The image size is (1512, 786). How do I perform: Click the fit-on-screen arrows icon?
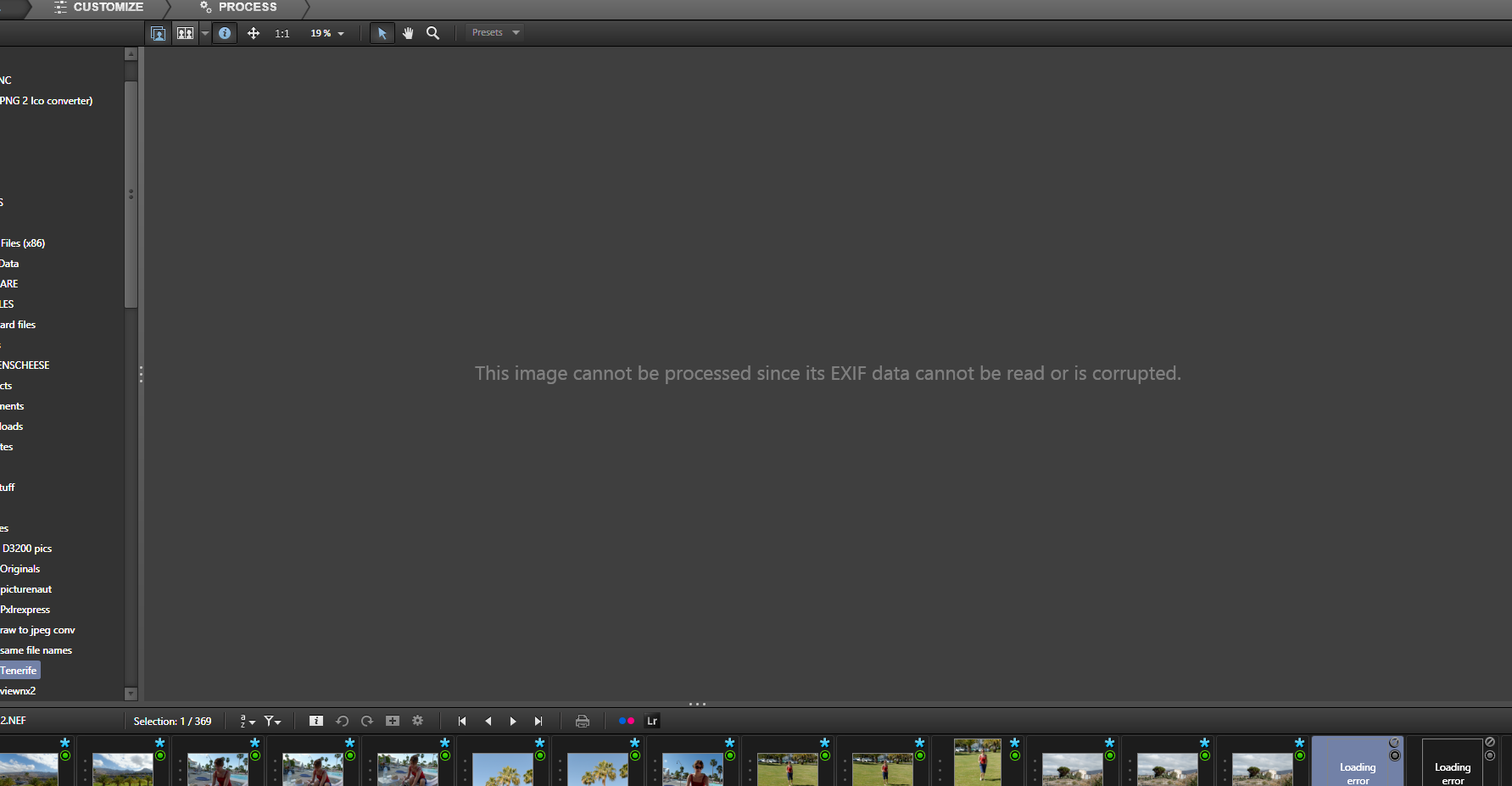(254, 33)
